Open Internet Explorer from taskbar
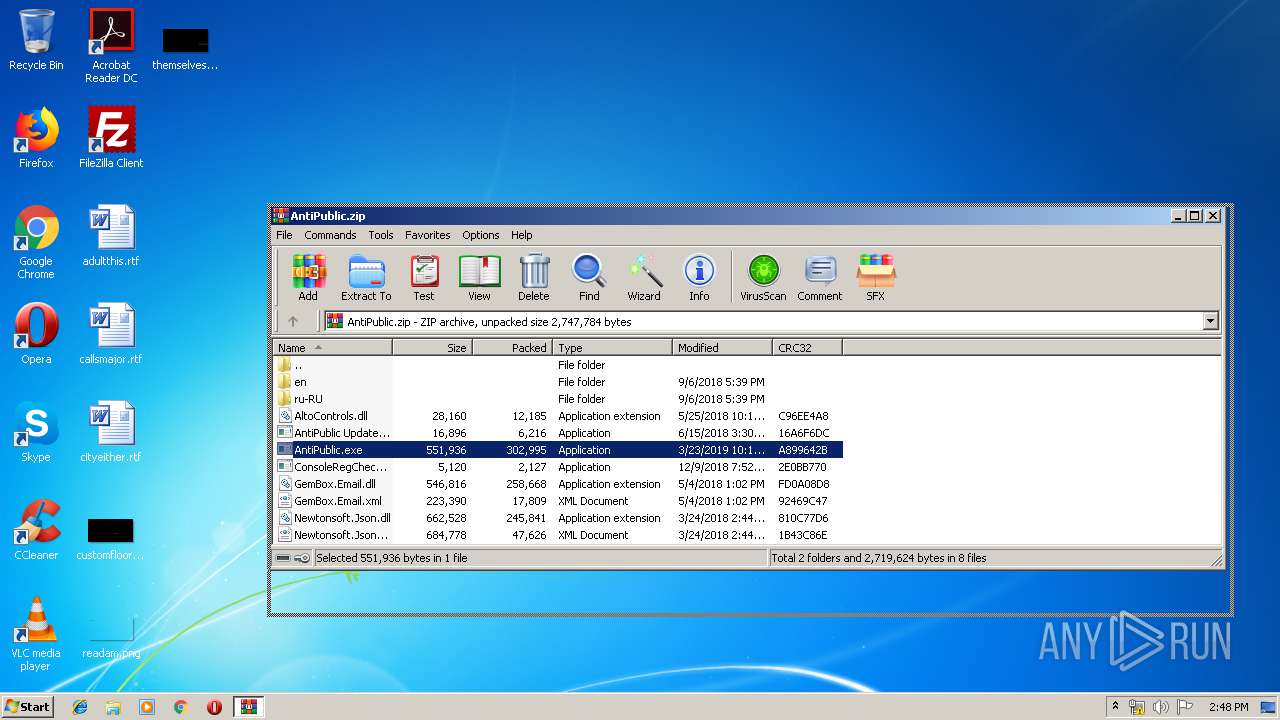The height and width of the screenshot is (720, 1280). [x=80, y=707]
